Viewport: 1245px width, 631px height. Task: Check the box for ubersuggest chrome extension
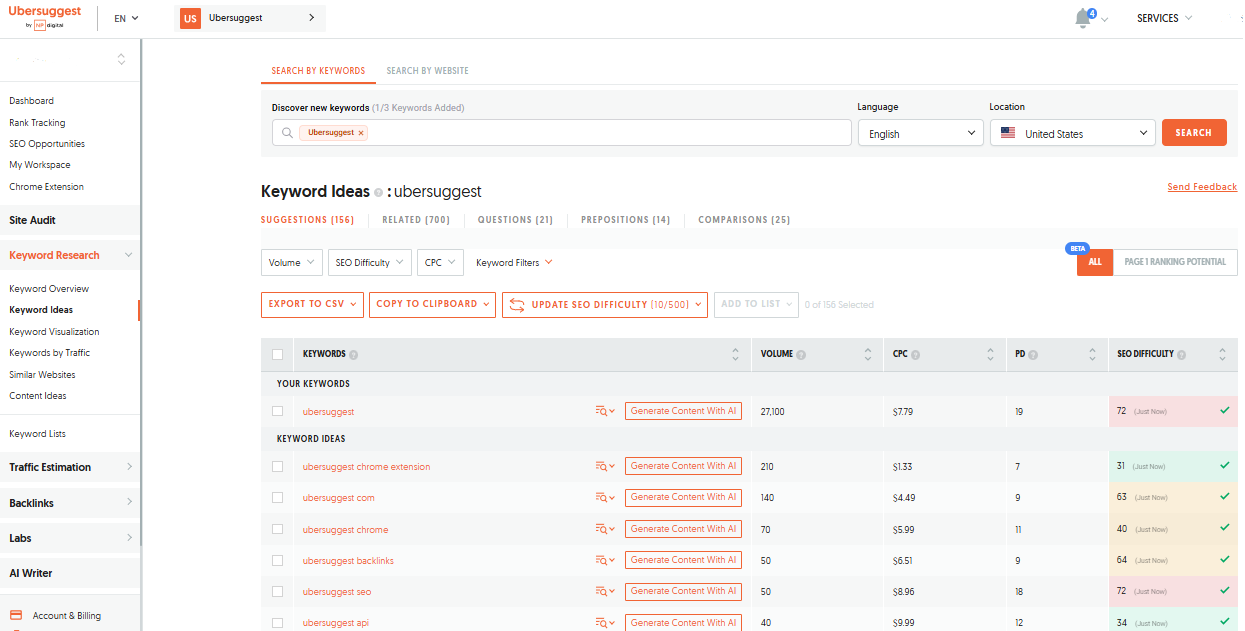tap(277, 466)
